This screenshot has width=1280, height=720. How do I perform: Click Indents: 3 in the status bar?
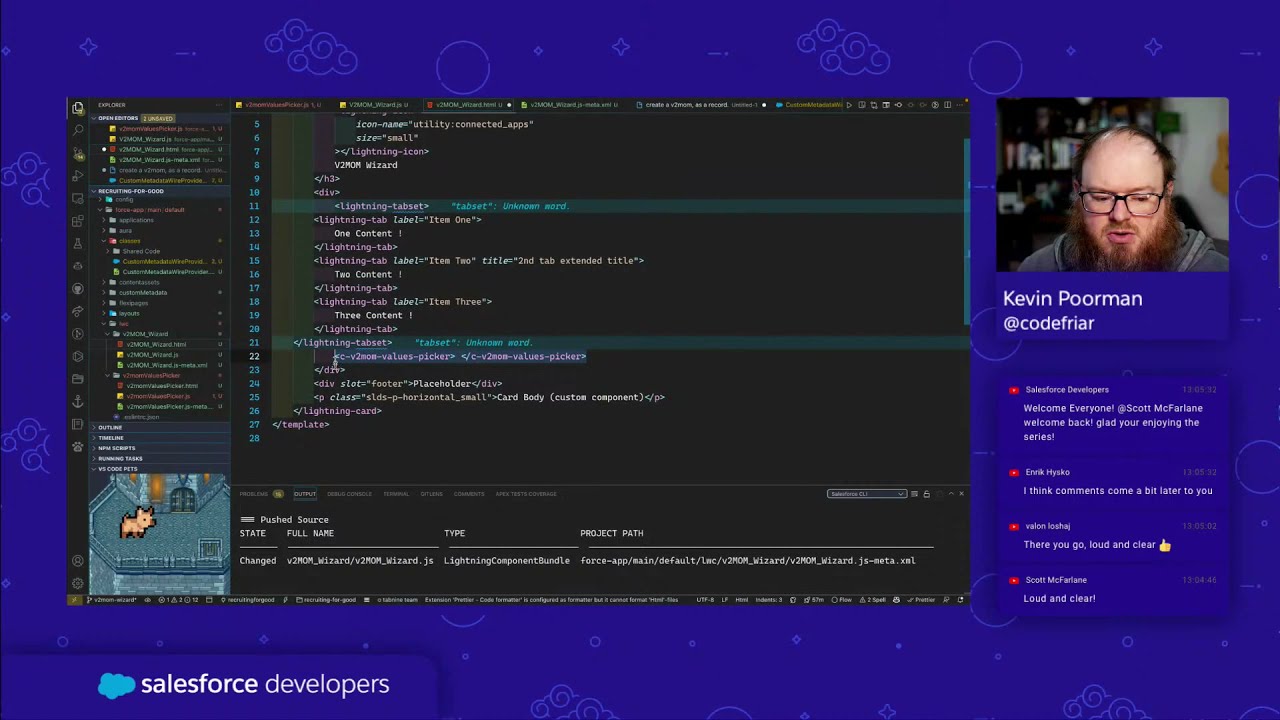[769, 600]
